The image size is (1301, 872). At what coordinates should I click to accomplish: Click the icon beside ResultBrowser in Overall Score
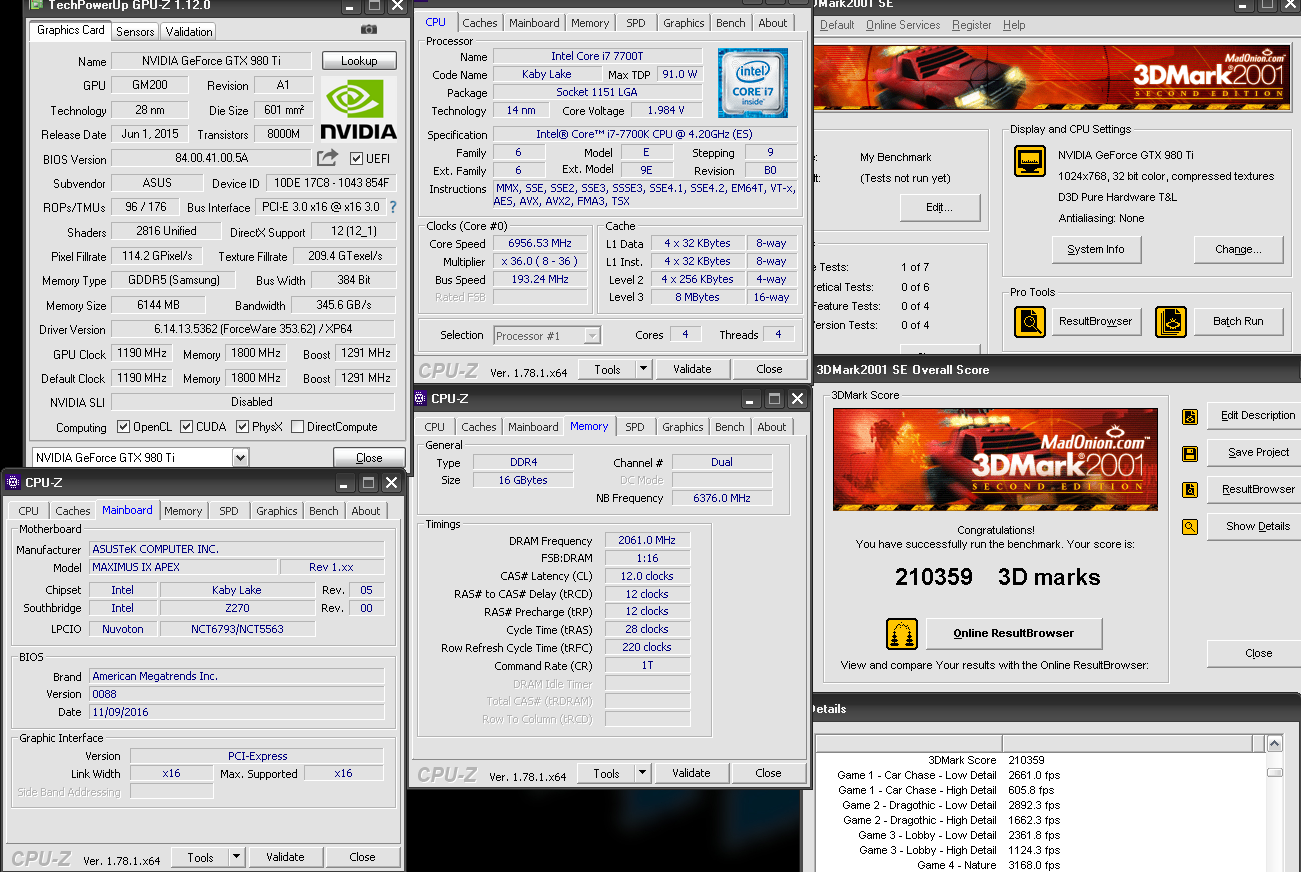coord(1190,489)
